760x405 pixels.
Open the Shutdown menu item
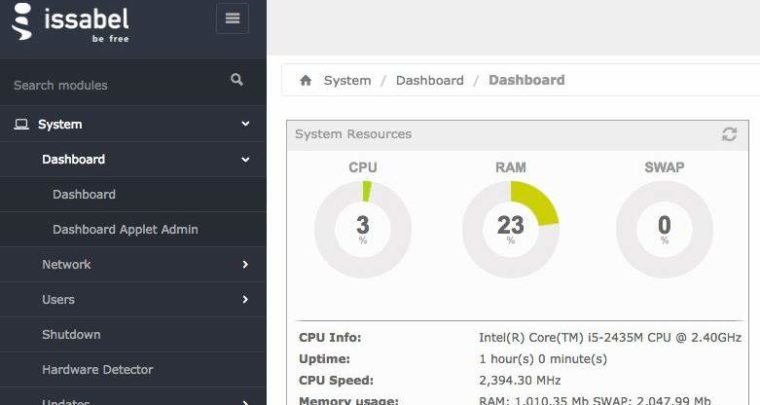(x=71, y=334)
